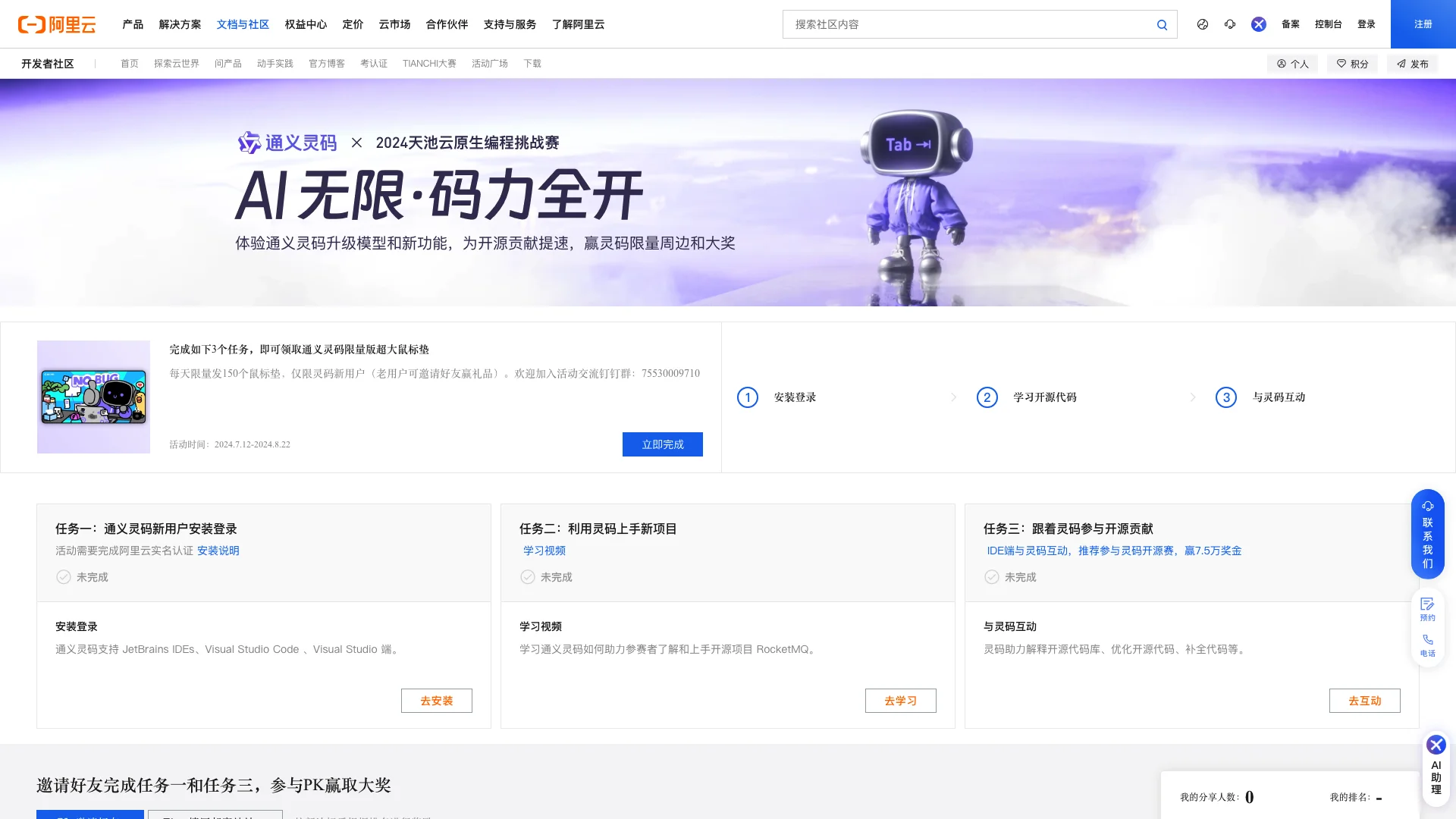Image resolution: width=1456 pixels, height=819 pixels.
Task: Open the 控制台 console link
Action: point(1329,24)
